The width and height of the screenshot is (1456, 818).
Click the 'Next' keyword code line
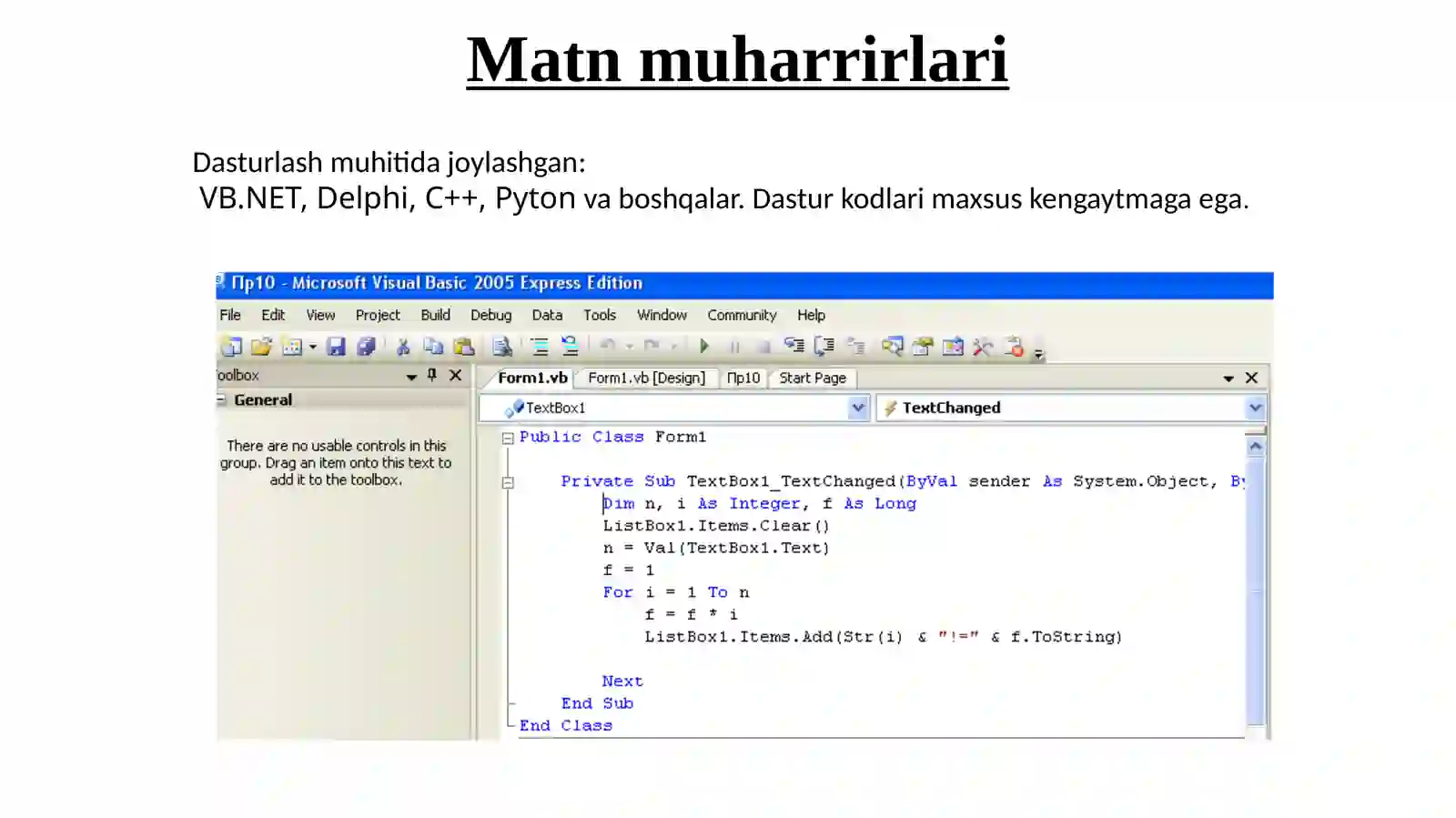[x=622, y=681]
